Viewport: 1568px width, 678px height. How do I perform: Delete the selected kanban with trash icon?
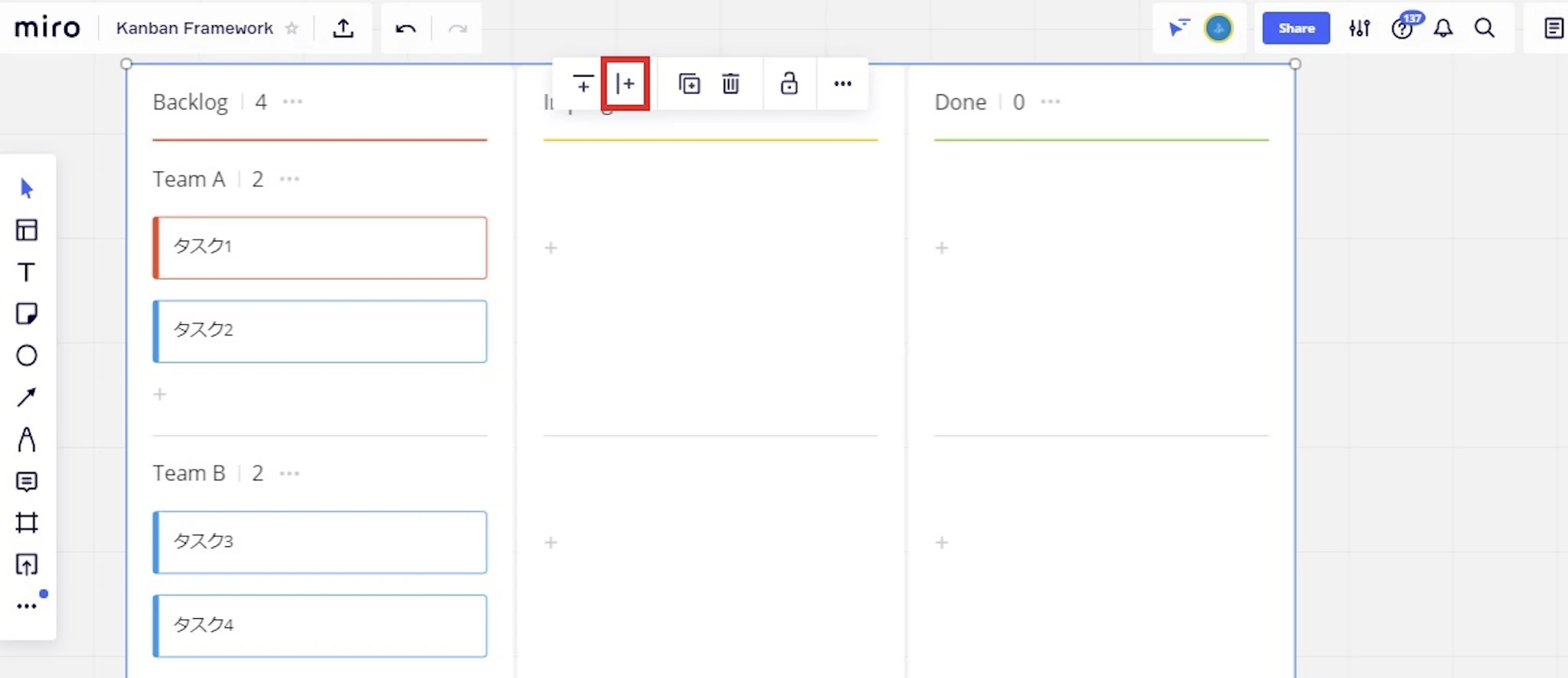(730, 84)
